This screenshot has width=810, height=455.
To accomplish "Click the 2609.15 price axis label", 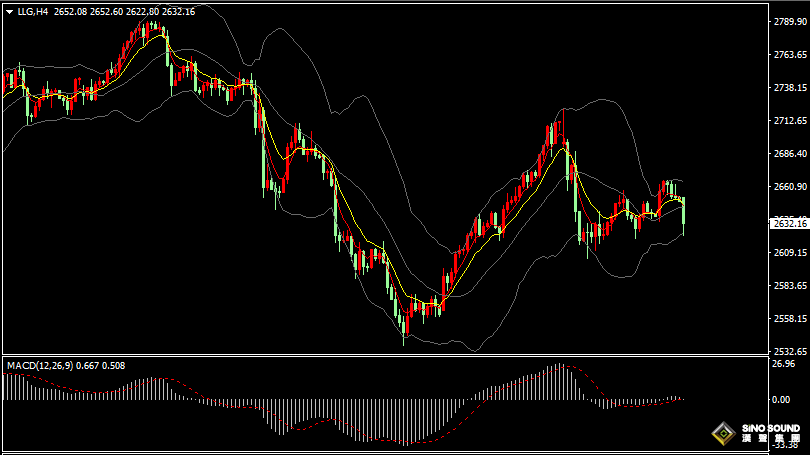I will pos(790,253).
